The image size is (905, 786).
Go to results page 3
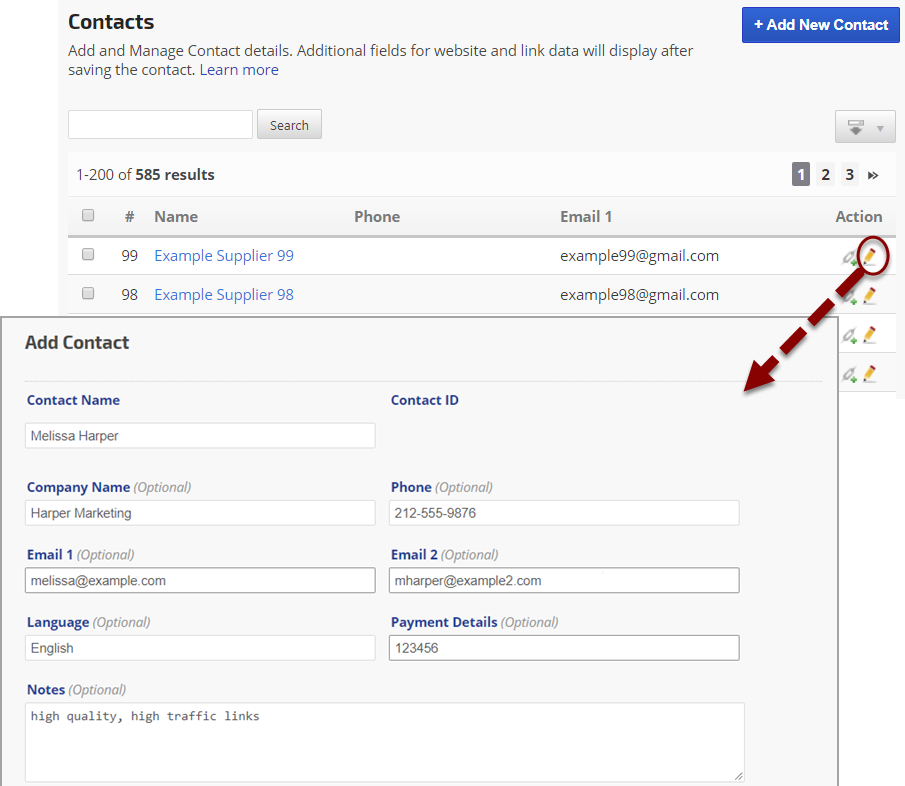point(849,175)
